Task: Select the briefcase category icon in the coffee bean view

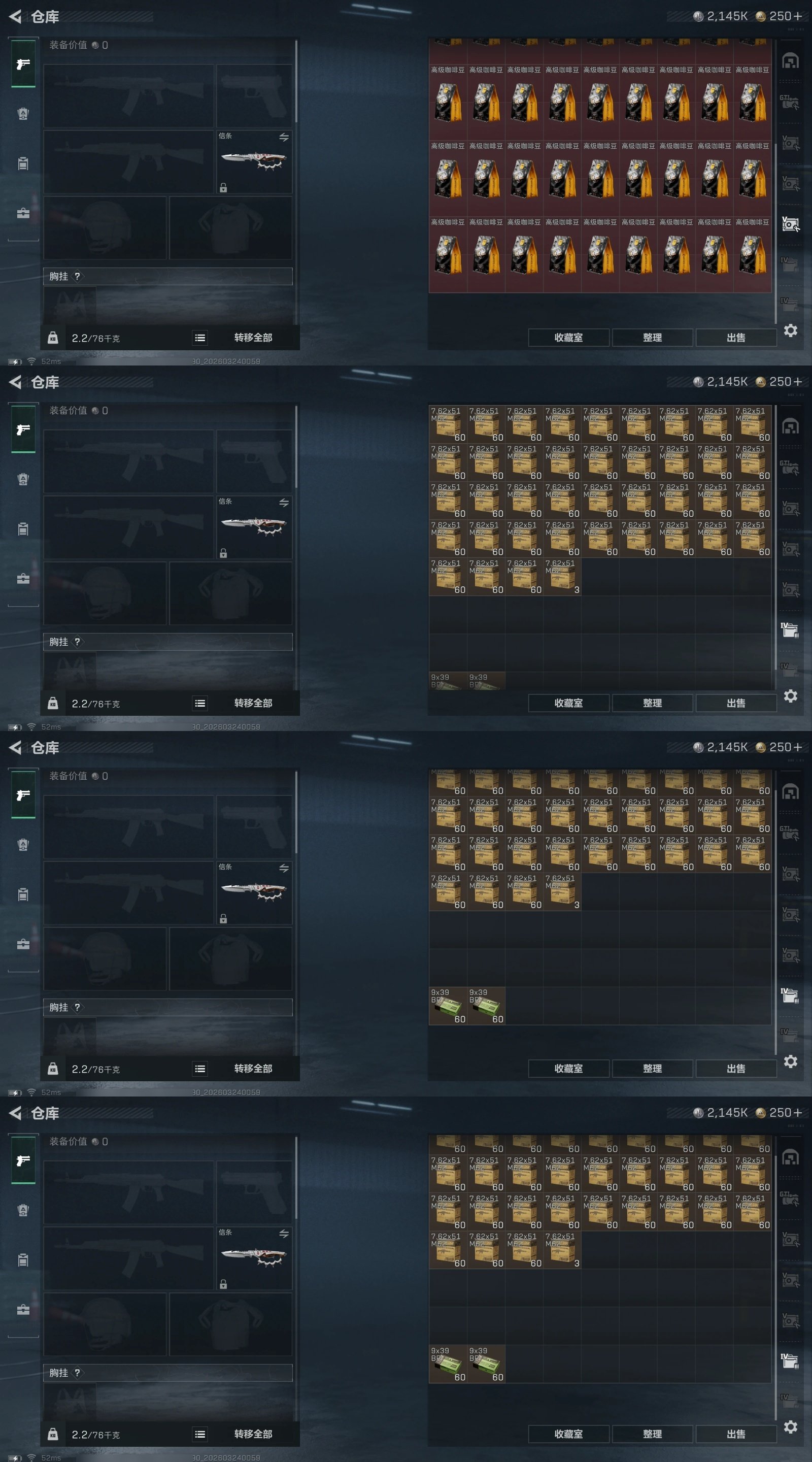Action: pos(23,213)
